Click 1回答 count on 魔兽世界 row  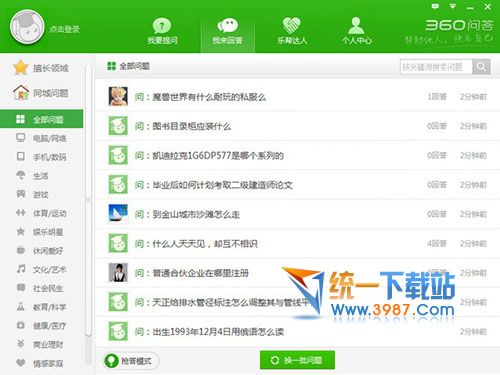pos(437,97)
